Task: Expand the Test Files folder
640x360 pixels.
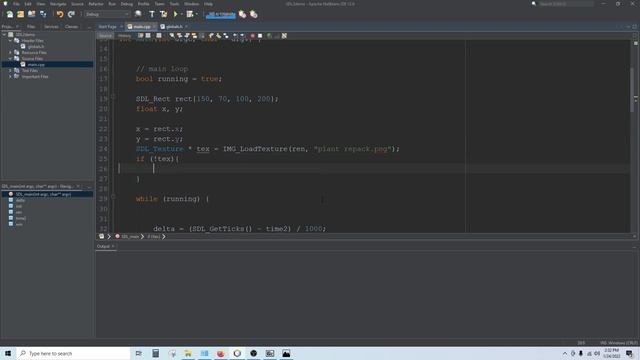Action: [10, 70]
